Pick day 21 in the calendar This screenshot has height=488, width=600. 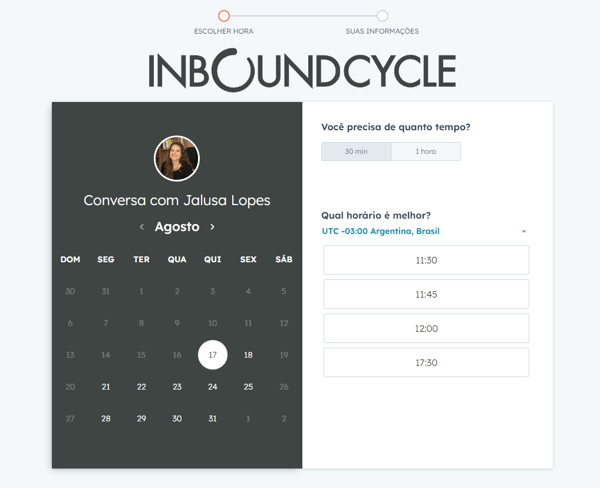click(x=106, y=387)
